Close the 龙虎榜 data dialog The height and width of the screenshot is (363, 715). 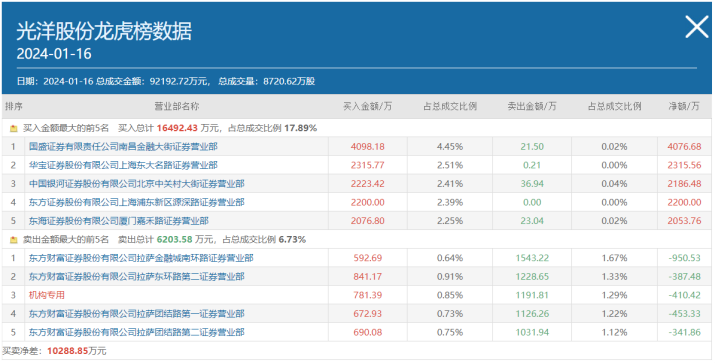pos(697,27)
